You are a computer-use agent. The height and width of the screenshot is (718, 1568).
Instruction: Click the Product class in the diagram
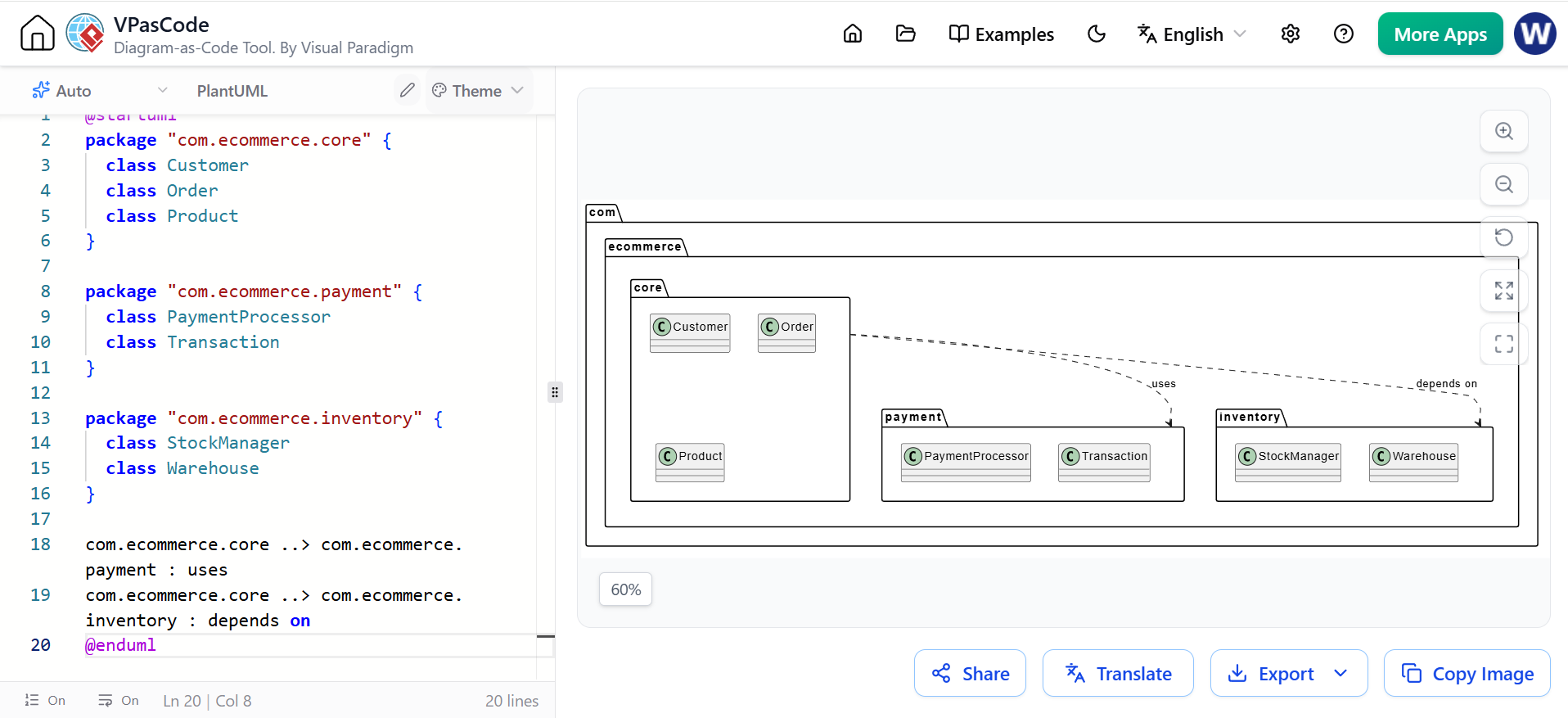(x=690, y=463)
